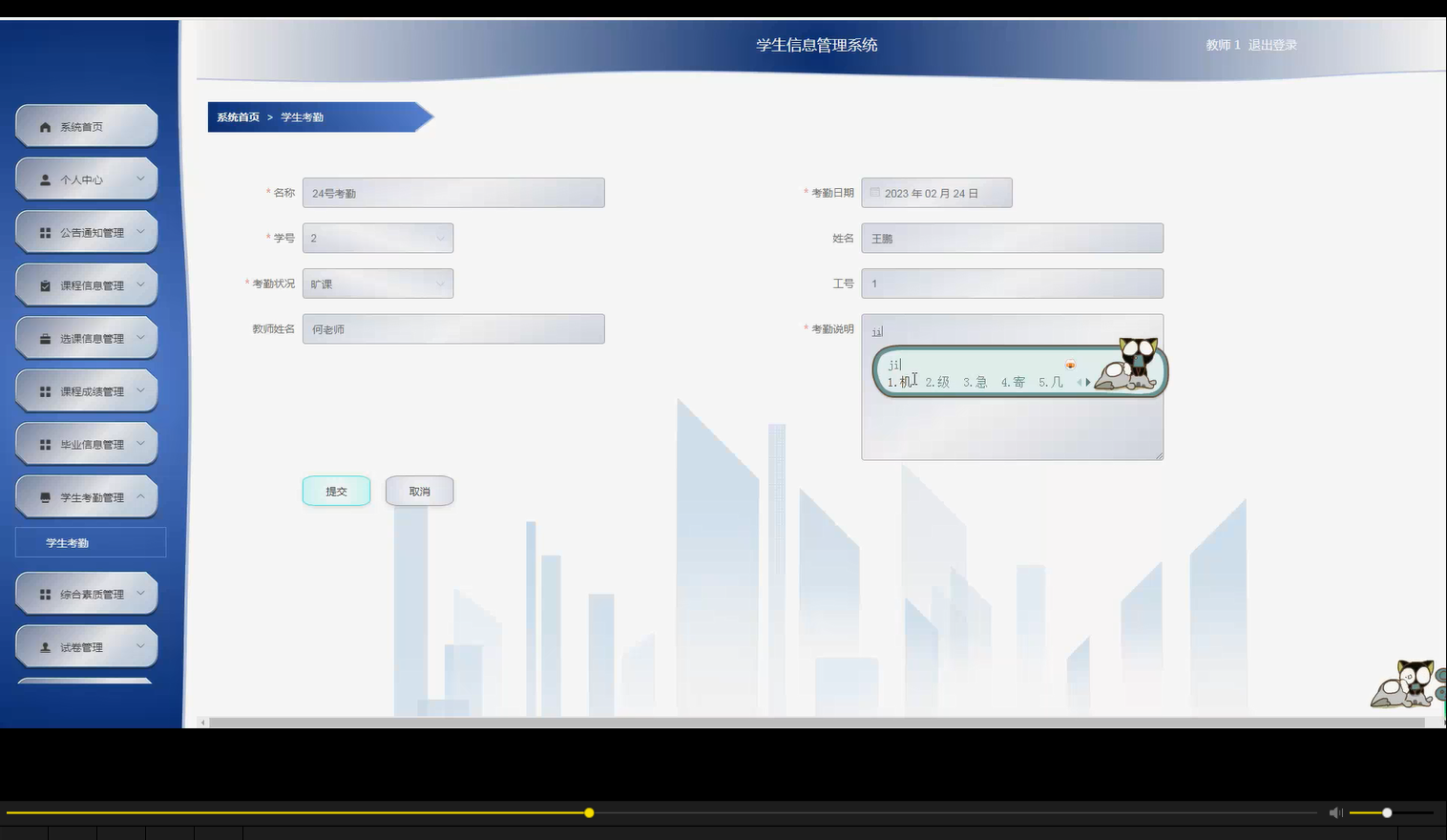Click the volume slider near the speaker icon
The width and height of the screenshot is (1447, 840).
tap(1386, 812)
